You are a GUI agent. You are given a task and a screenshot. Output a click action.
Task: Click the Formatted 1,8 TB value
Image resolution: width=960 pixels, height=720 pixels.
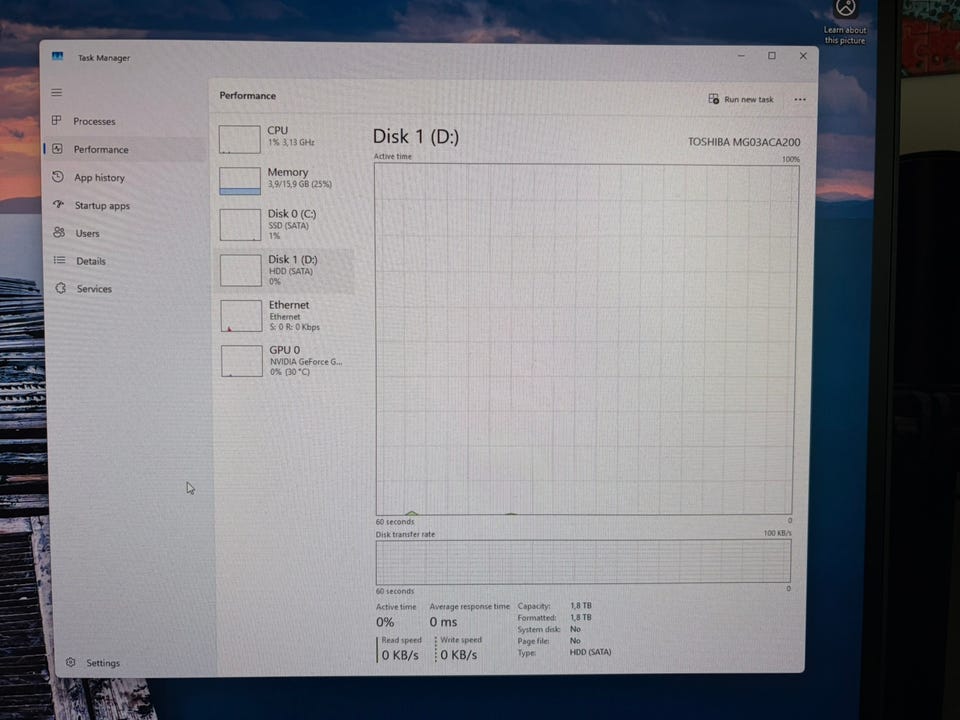pos(581,617)
